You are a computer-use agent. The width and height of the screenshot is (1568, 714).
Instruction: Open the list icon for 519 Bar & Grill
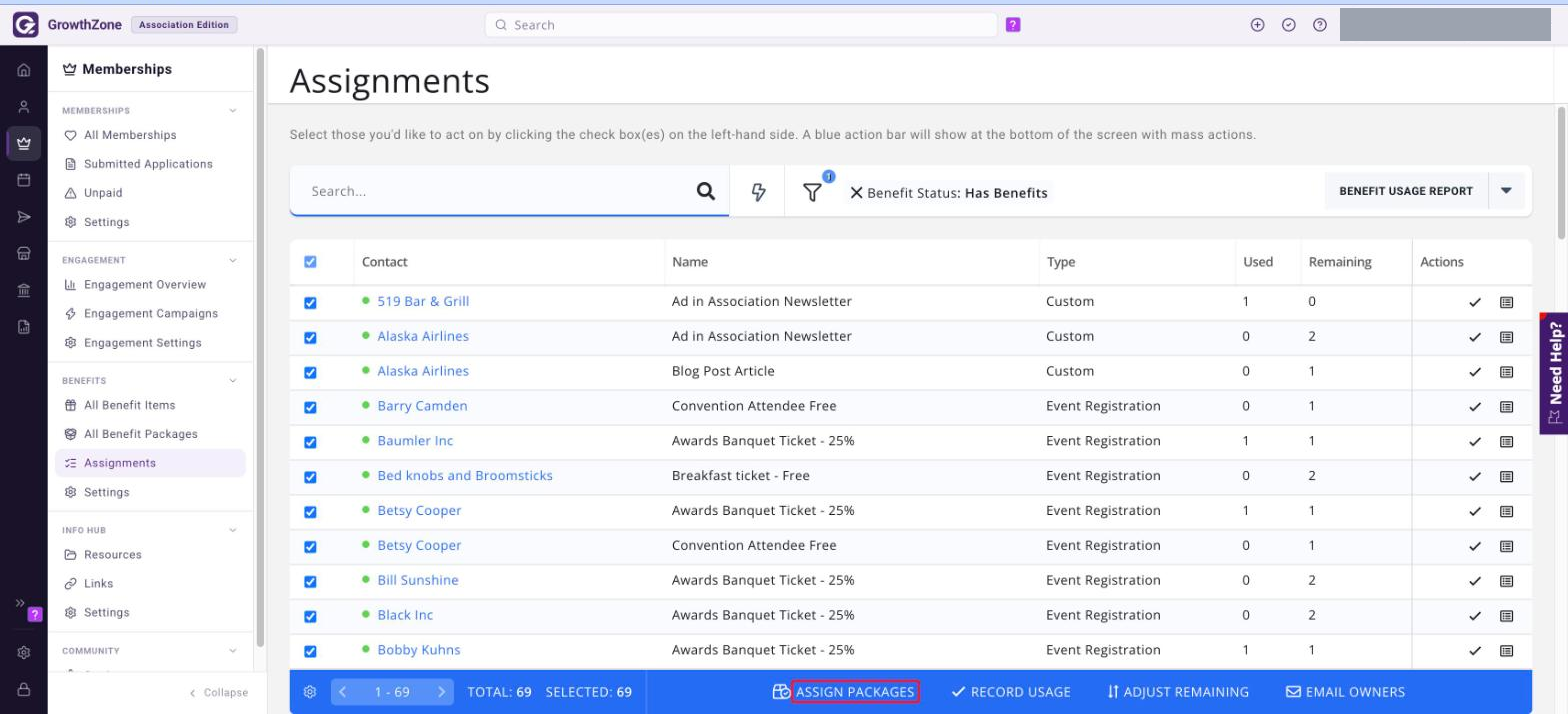tap(1506, 302)
